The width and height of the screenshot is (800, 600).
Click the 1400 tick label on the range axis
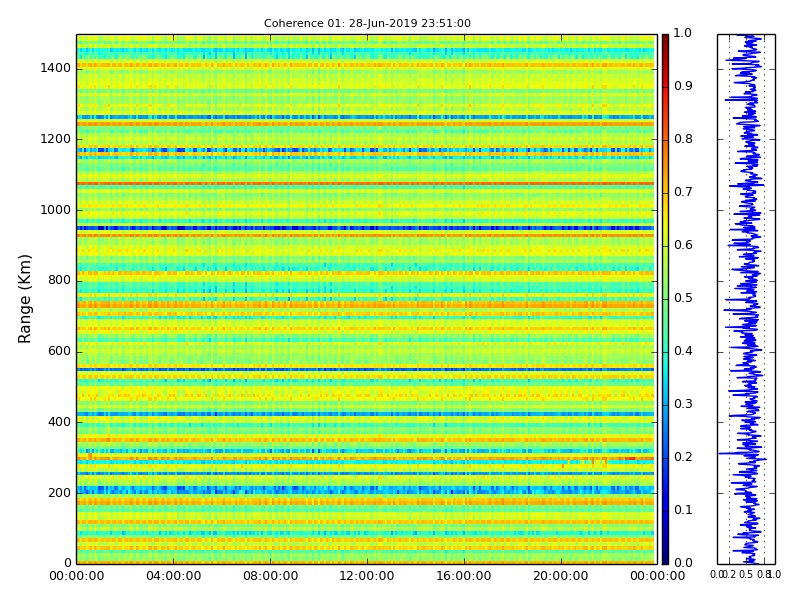[56, 68]
